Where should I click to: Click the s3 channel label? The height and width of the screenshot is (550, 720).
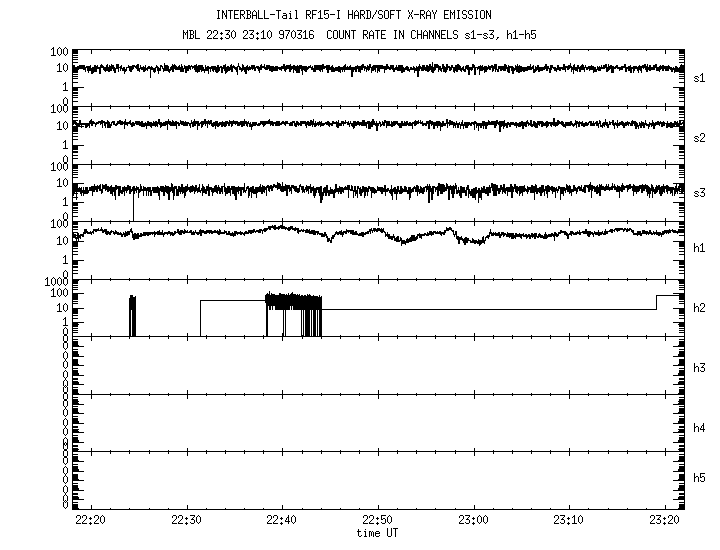point(699,192)
